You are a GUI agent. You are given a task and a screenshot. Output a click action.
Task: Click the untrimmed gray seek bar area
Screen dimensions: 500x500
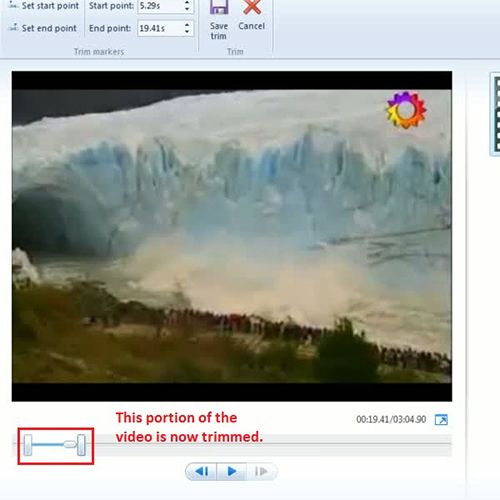point(273,445)
